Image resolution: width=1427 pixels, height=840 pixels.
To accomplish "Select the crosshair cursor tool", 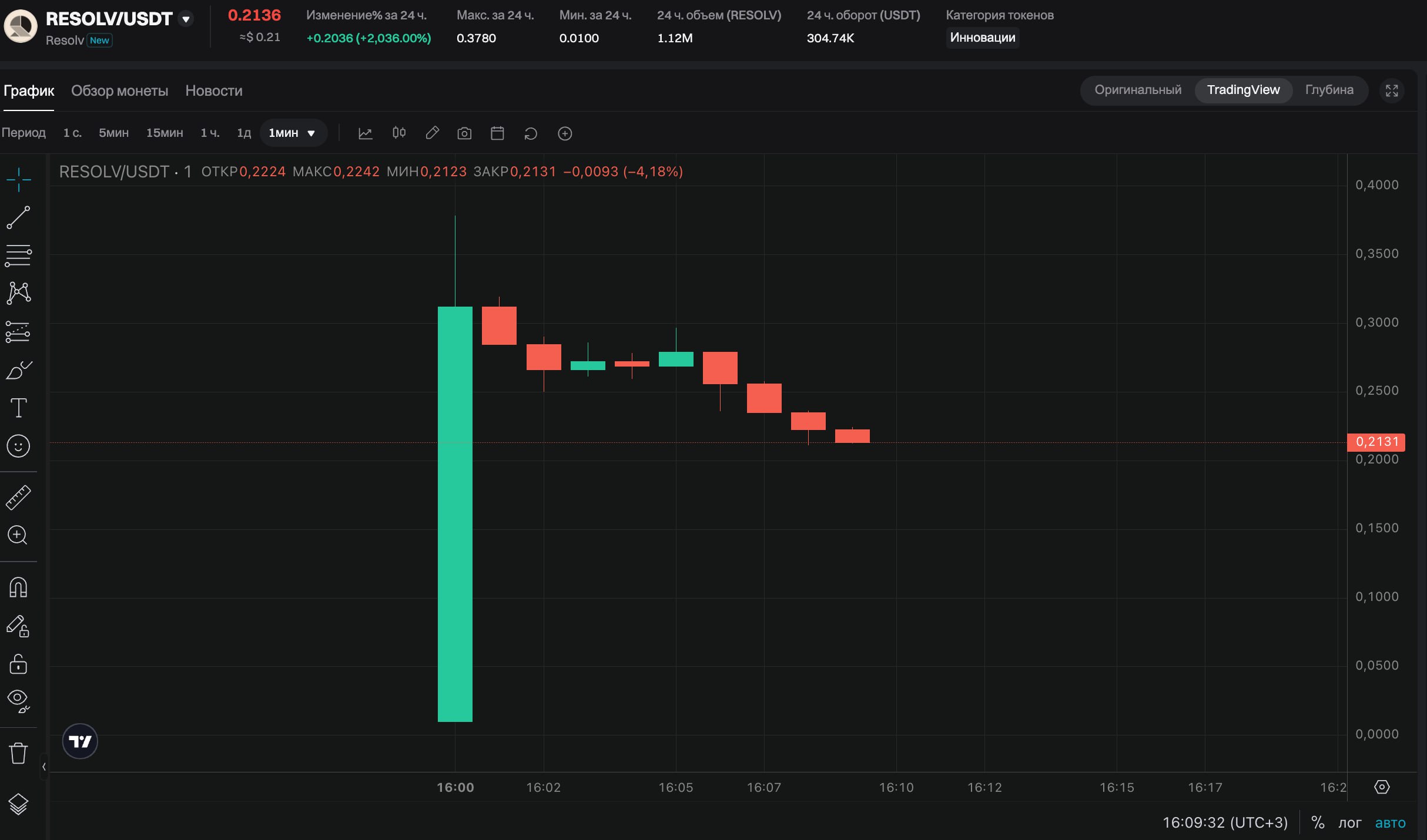I will click(x=18, y=179).
